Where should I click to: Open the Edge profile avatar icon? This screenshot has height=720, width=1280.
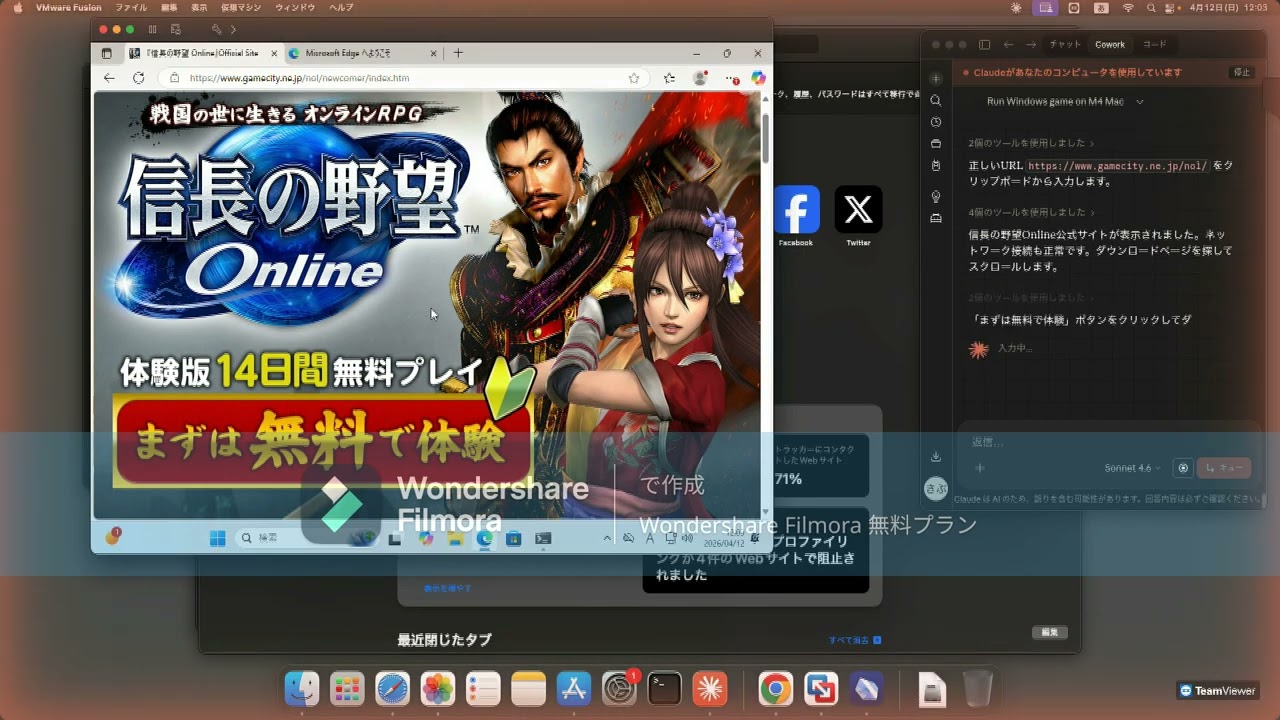700,78
